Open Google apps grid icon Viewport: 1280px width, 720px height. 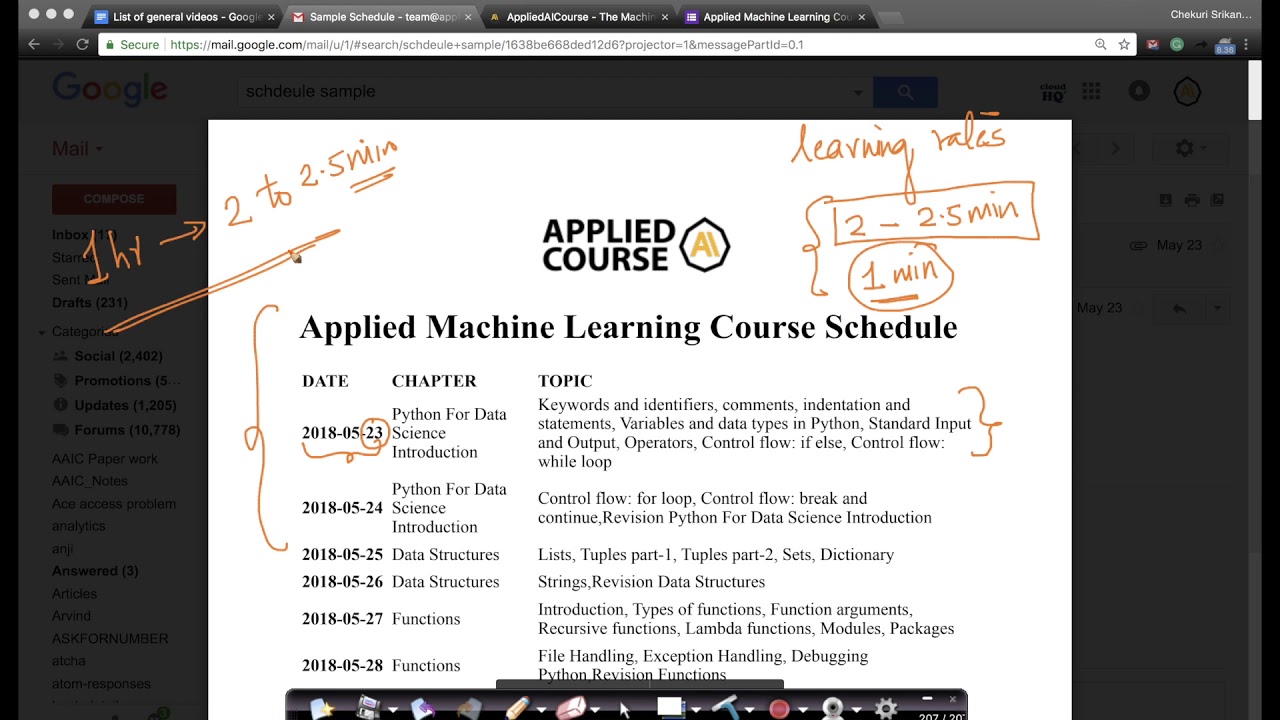1091,91
